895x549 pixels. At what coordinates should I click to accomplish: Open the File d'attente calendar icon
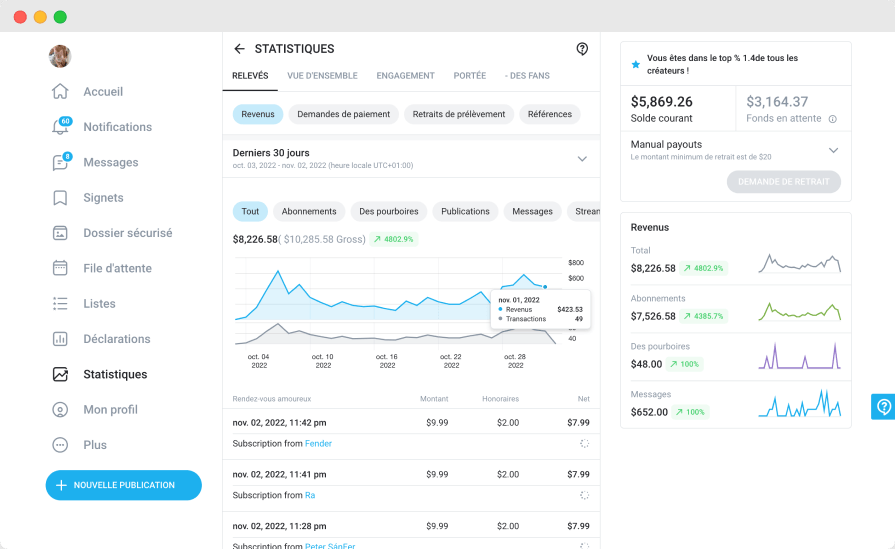coord(60,268)
